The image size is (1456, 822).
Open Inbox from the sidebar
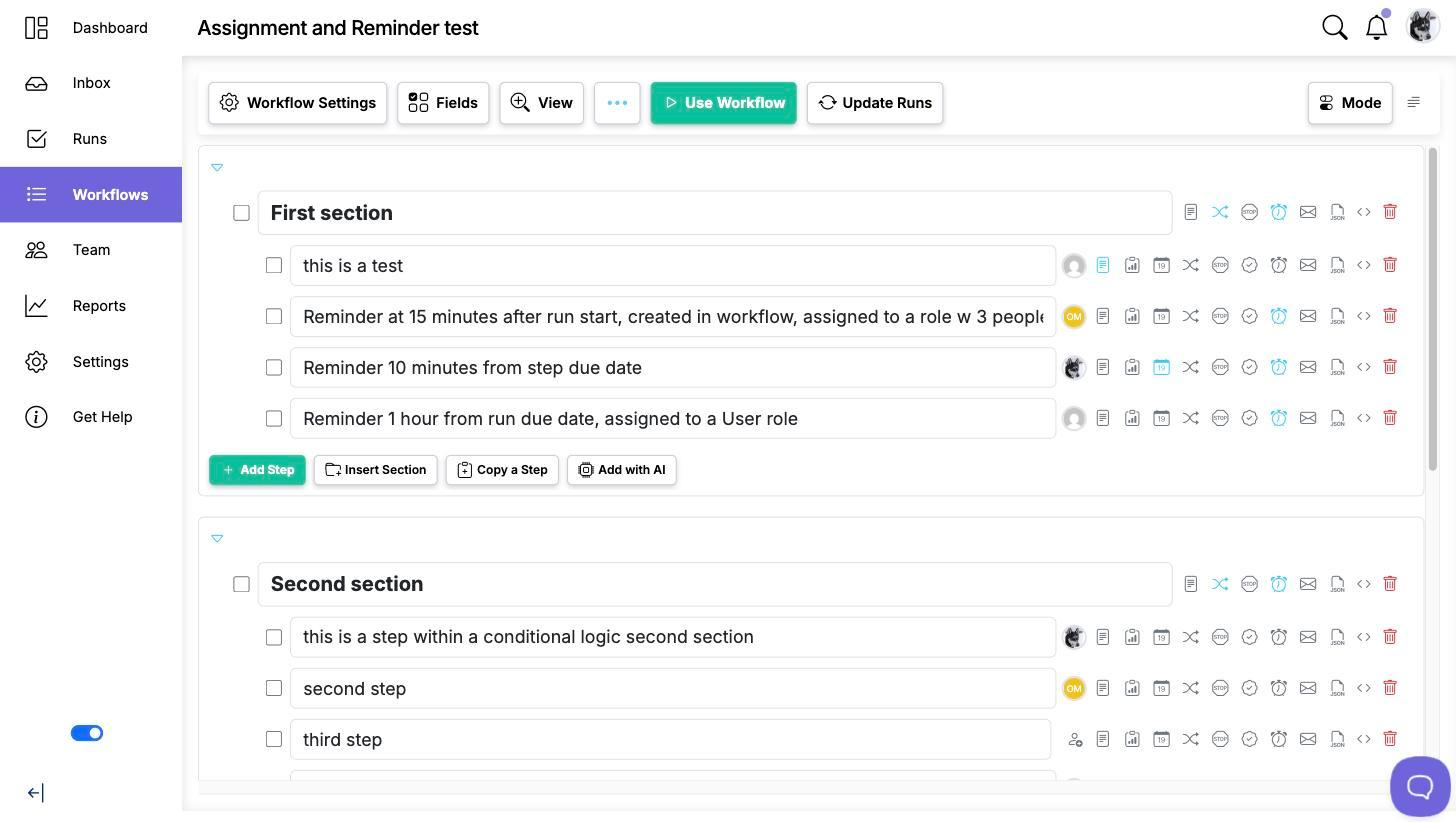click(91, 83)
